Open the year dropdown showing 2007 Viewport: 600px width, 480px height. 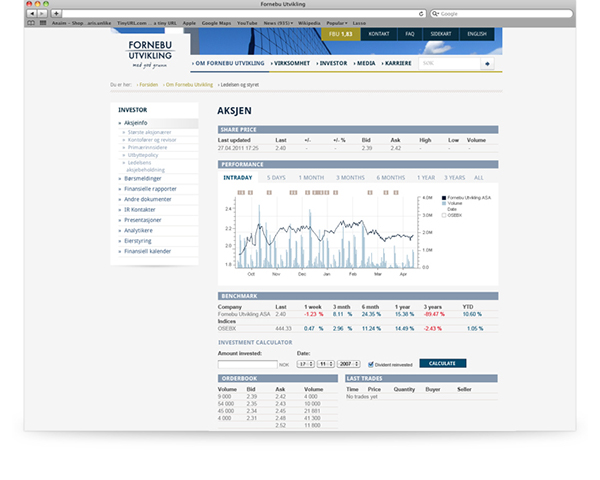tap(349, 364)
